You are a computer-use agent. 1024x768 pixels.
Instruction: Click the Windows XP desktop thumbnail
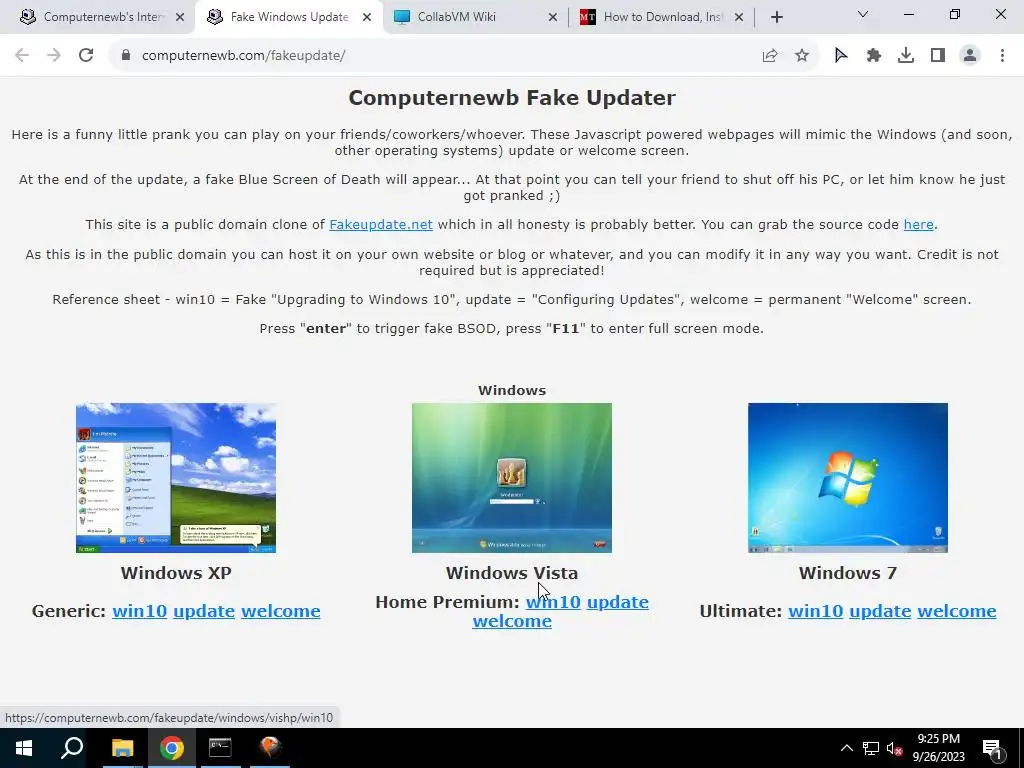[176, 477]
